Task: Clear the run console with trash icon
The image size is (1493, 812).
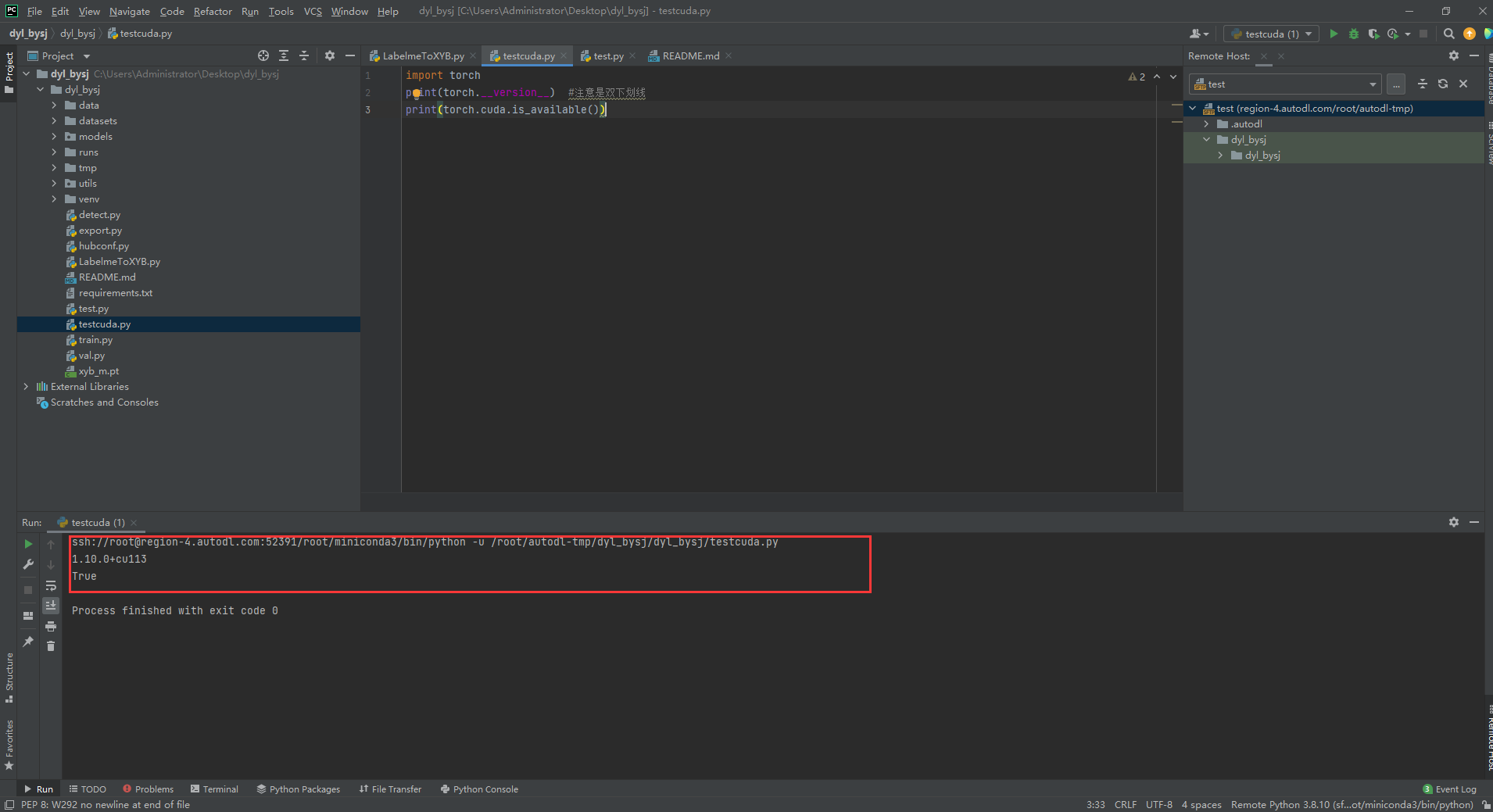Action: [x=51, y=646]
